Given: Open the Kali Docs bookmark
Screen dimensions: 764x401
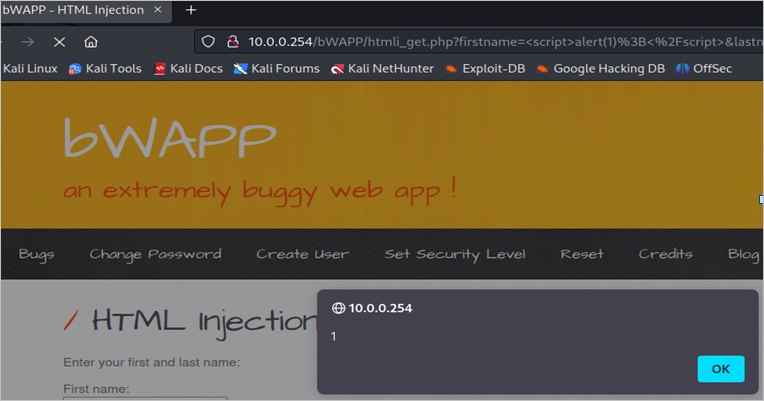Looking at the screenshot, I should (189, 69).
